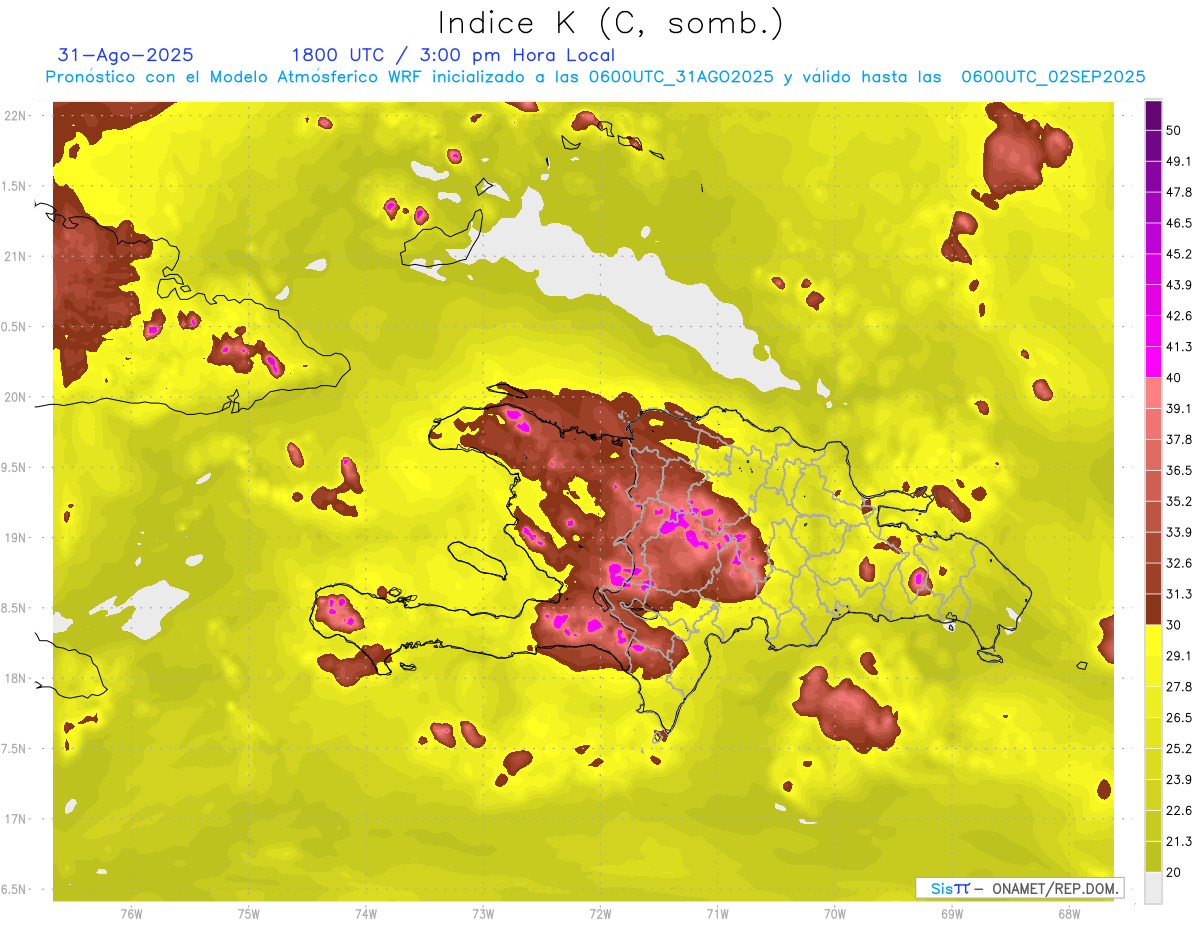
Task: Click the '40' colorbar value
Action: click(x=1173, y=377)
